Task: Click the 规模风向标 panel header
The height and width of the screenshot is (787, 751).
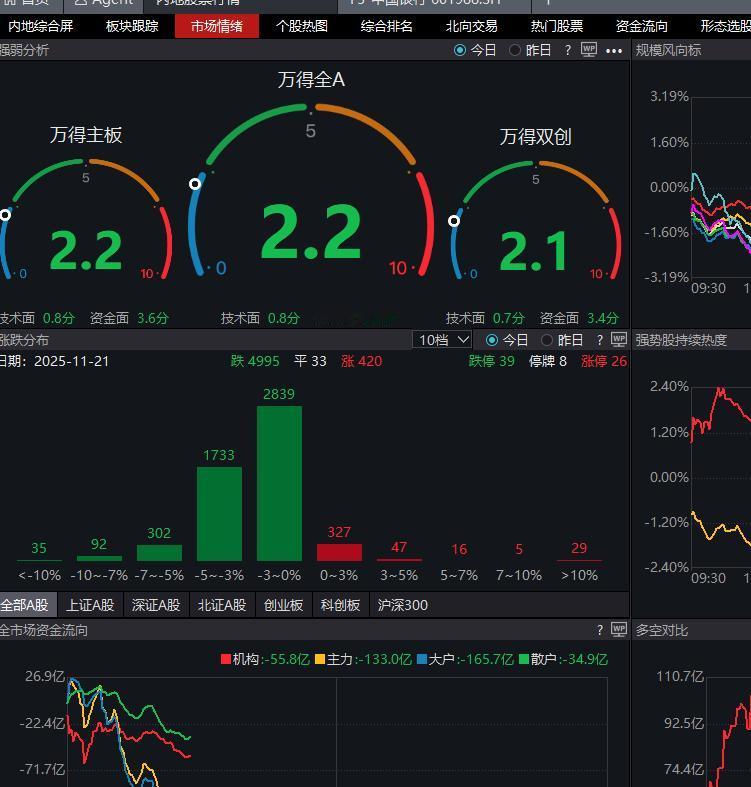Action: pyautogui.click(x=668, y=50)
